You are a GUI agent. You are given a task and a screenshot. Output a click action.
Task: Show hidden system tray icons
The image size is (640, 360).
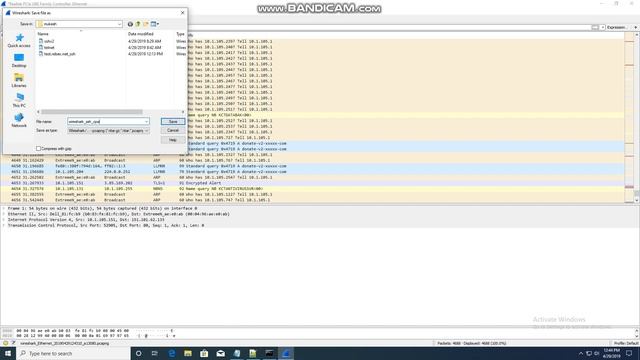point(581,353)
